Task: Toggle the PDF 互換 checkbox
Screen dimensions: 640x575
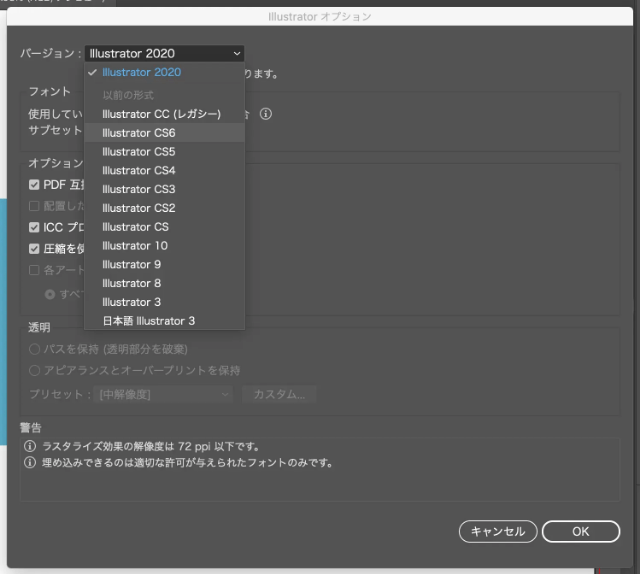Action: [x=35, y=185]
